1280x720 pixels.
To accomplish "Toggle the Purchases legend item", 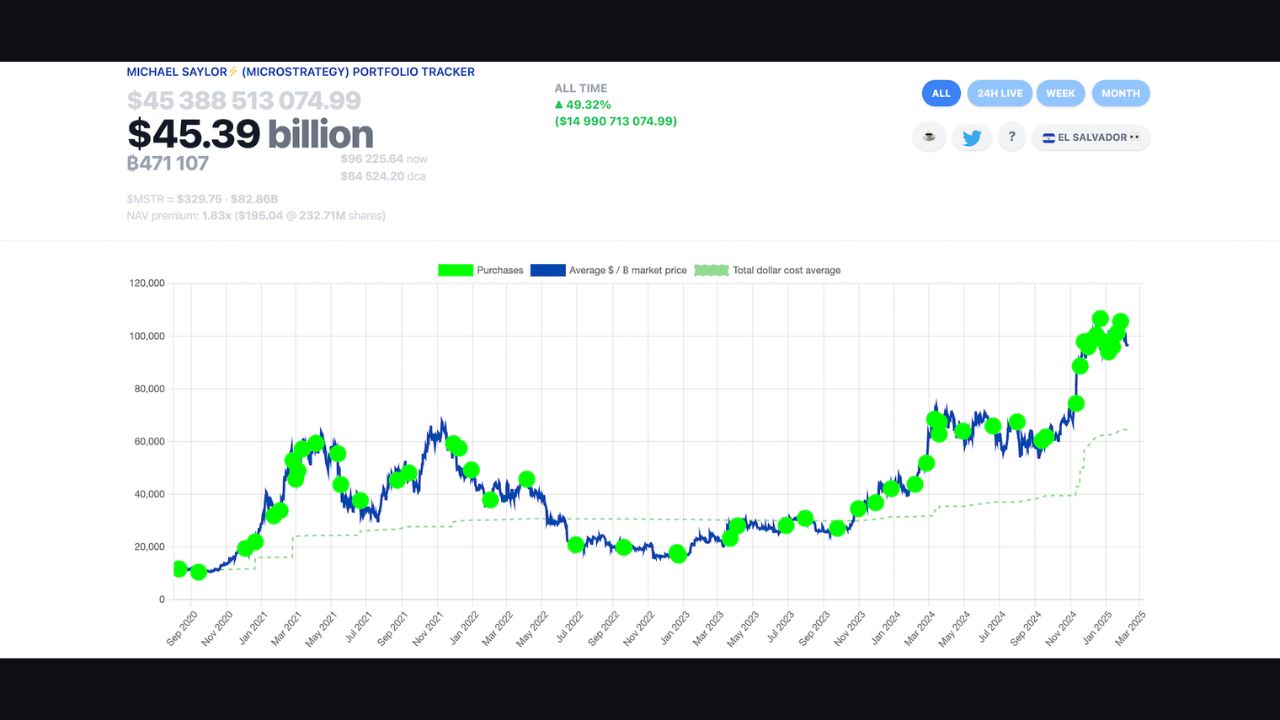I will pyautogui.click(x=481, y=270).
